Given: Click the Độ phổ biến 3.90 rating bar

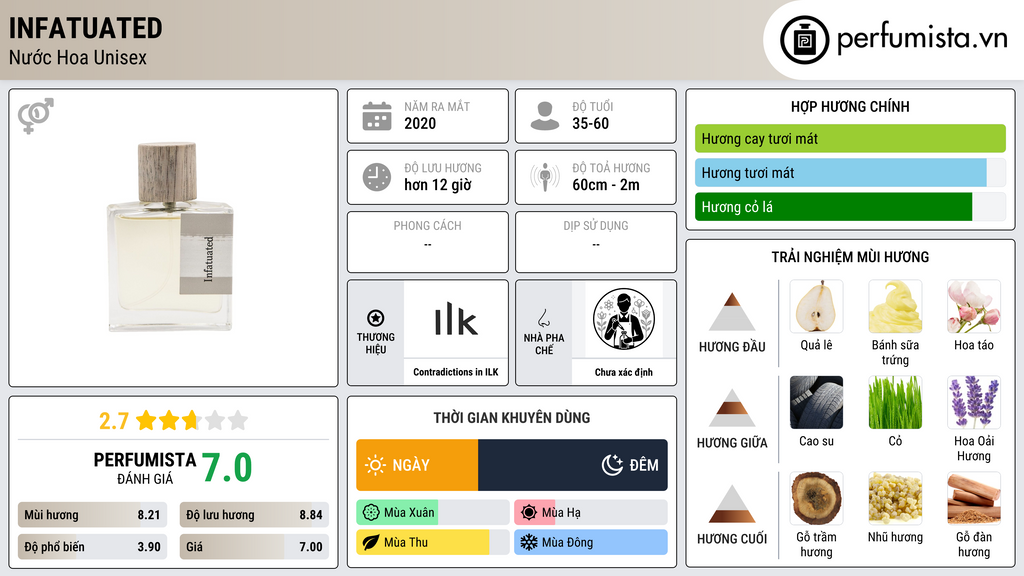Looking at the screenshot, I should pos(93,547).
